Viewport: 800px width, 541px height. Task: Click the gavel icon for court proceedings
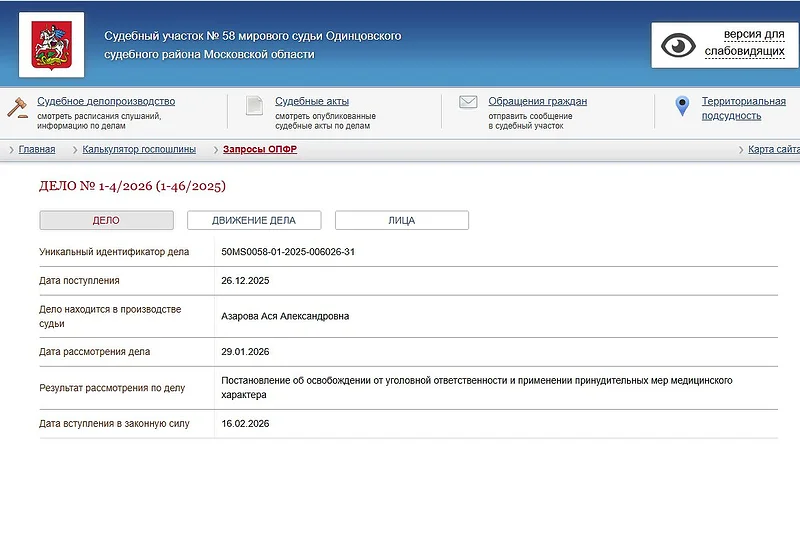coord(18,107)
